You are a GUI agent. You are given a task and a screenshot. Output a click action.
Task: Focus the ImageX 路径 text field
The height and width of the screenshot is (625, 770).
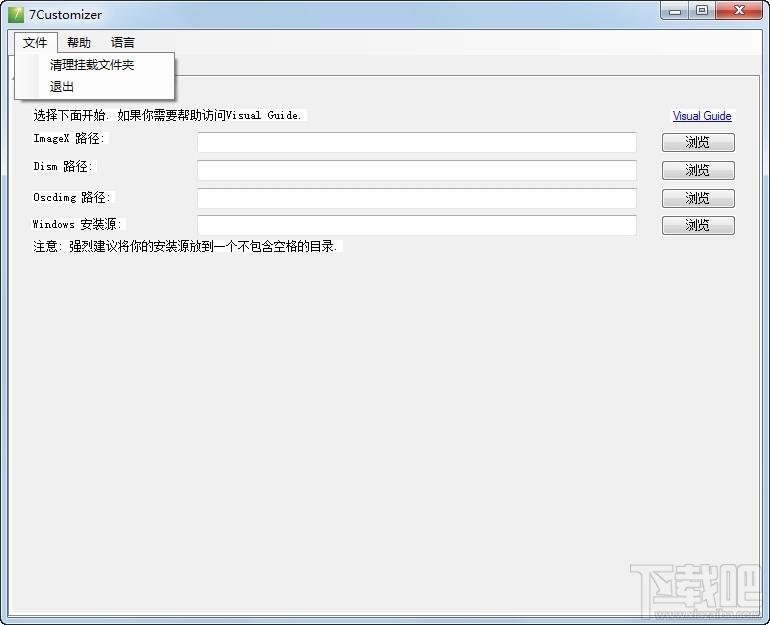tap(417, 142)
